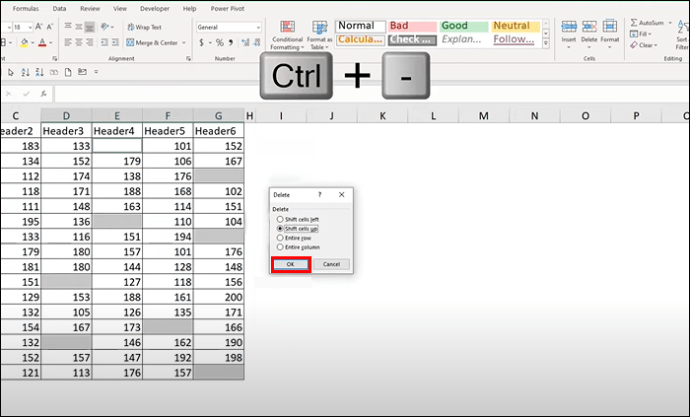Open the Formulas ribbon tab
690x417 pixels.
click(x=26, y=8)
